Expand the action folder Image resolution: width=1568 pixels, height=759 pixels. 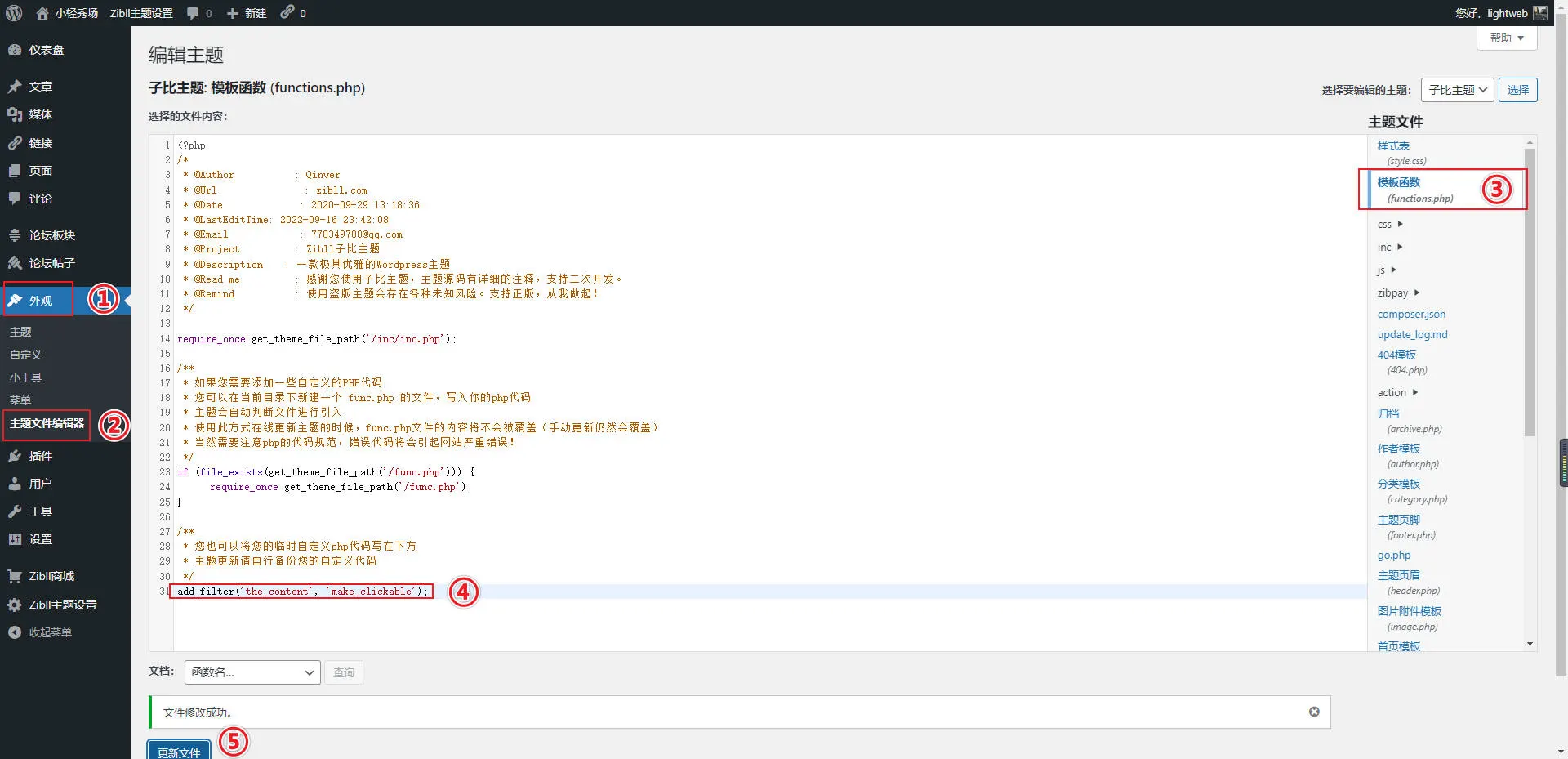tap(1397, 392)
